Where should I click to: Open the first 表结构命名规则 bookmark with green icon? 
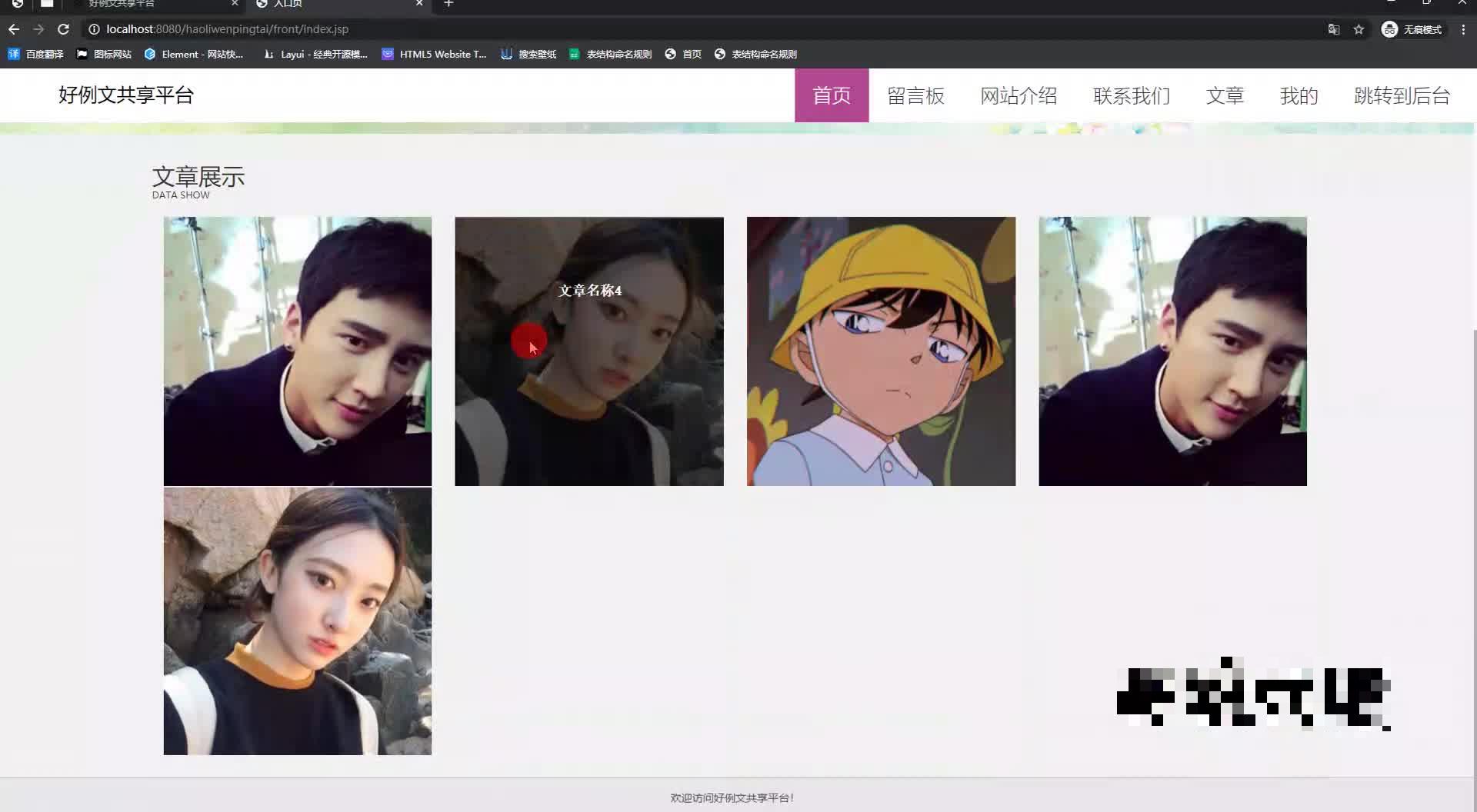pos(610,54)
